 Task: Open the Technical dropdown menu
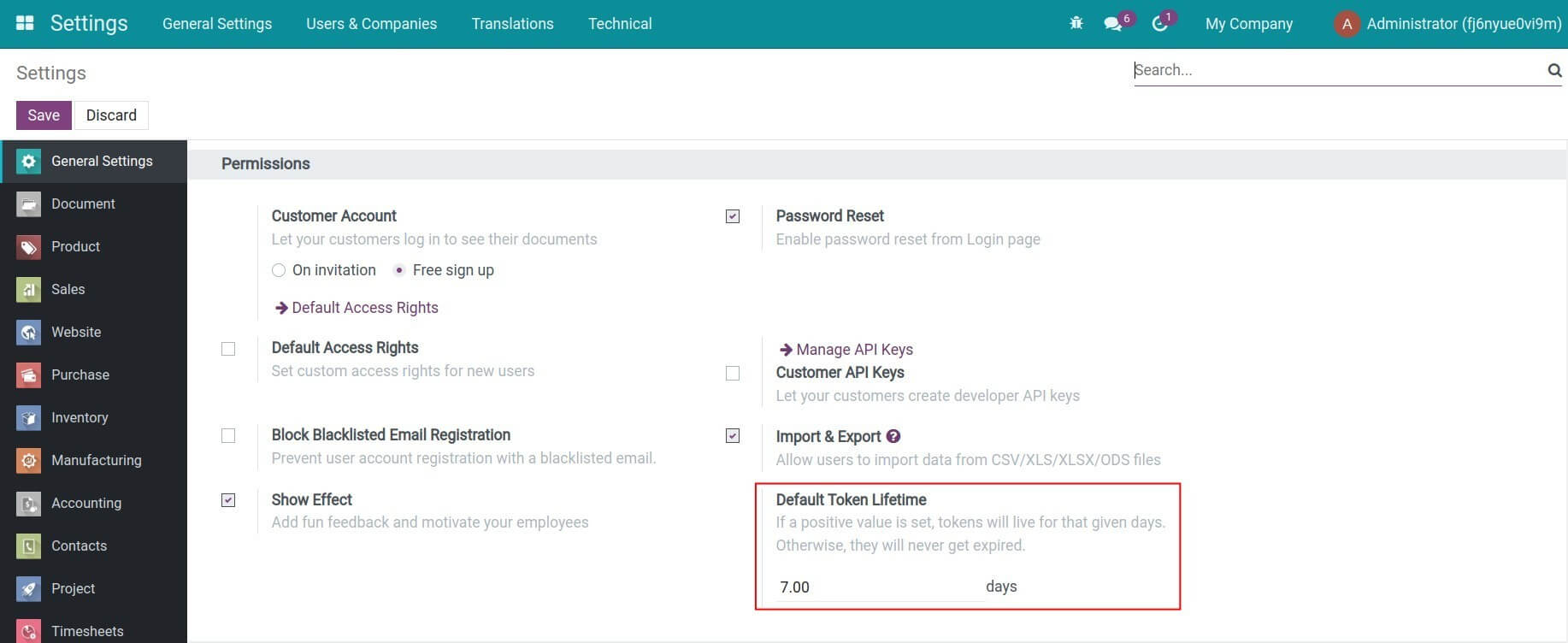pyautogui.click(x=620, y=24)
